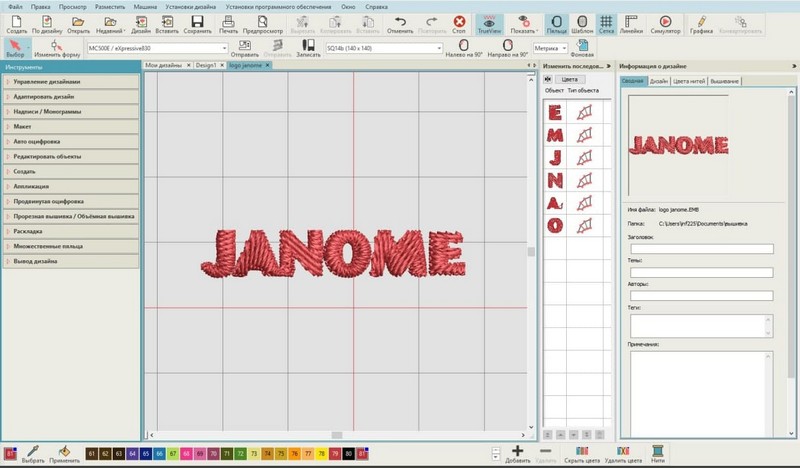Viewport: 800px width, 468px height.
Task: Open the Метрика units dropdown
Action: click(x=551, y=48)
